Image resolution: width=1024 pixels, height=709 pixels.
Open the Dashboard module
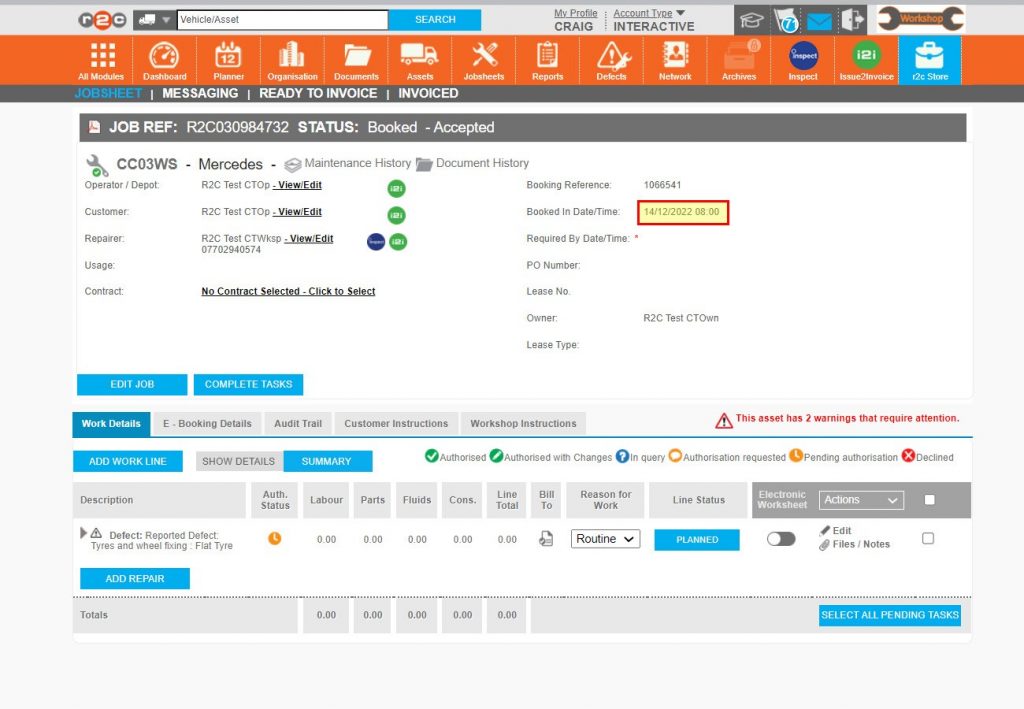tap(164, 60)
